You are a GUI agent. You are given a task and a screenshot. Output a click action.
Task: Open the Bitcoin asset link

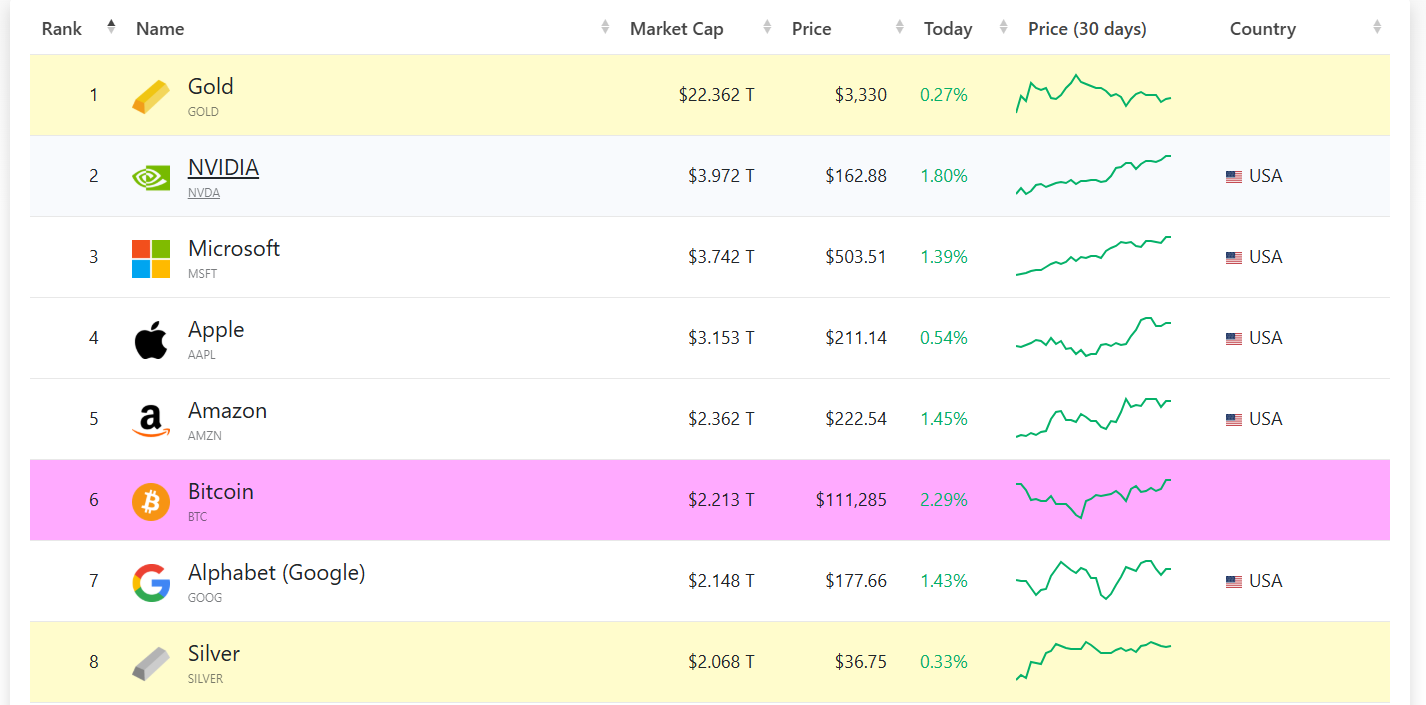(221, 492)
